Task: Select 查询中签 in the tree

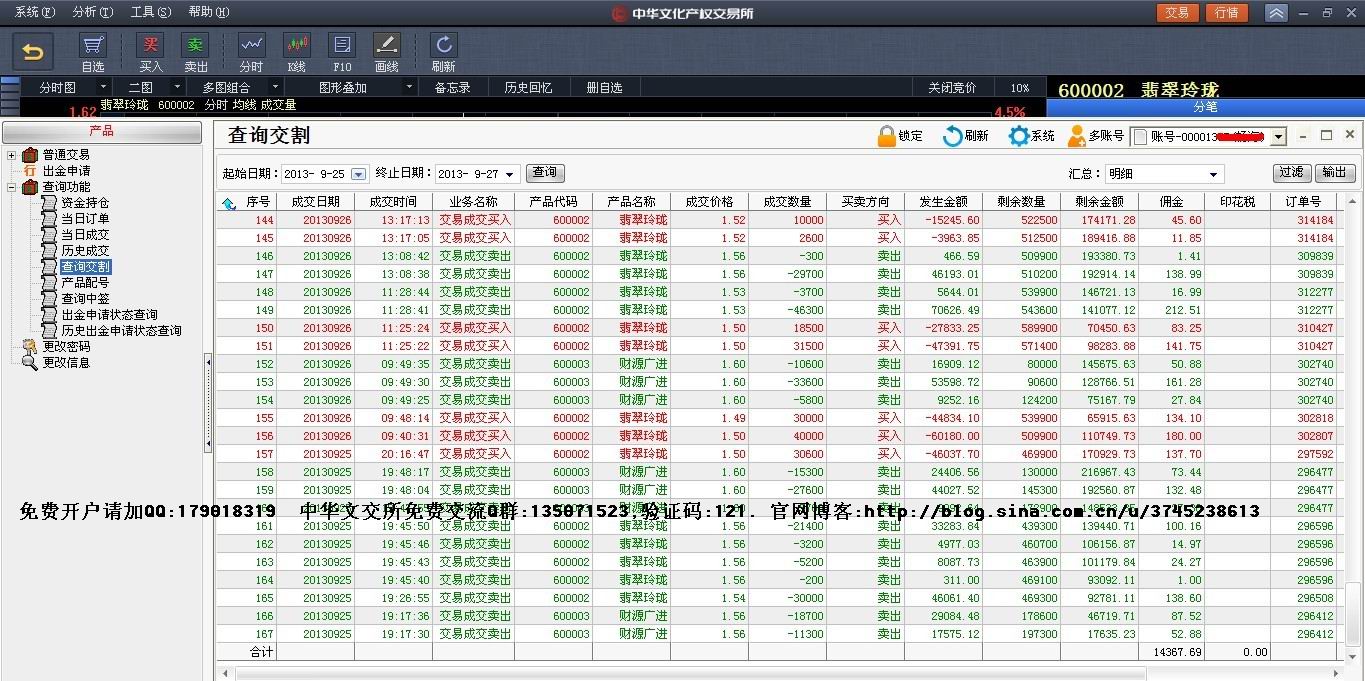Action: [85, 298]
